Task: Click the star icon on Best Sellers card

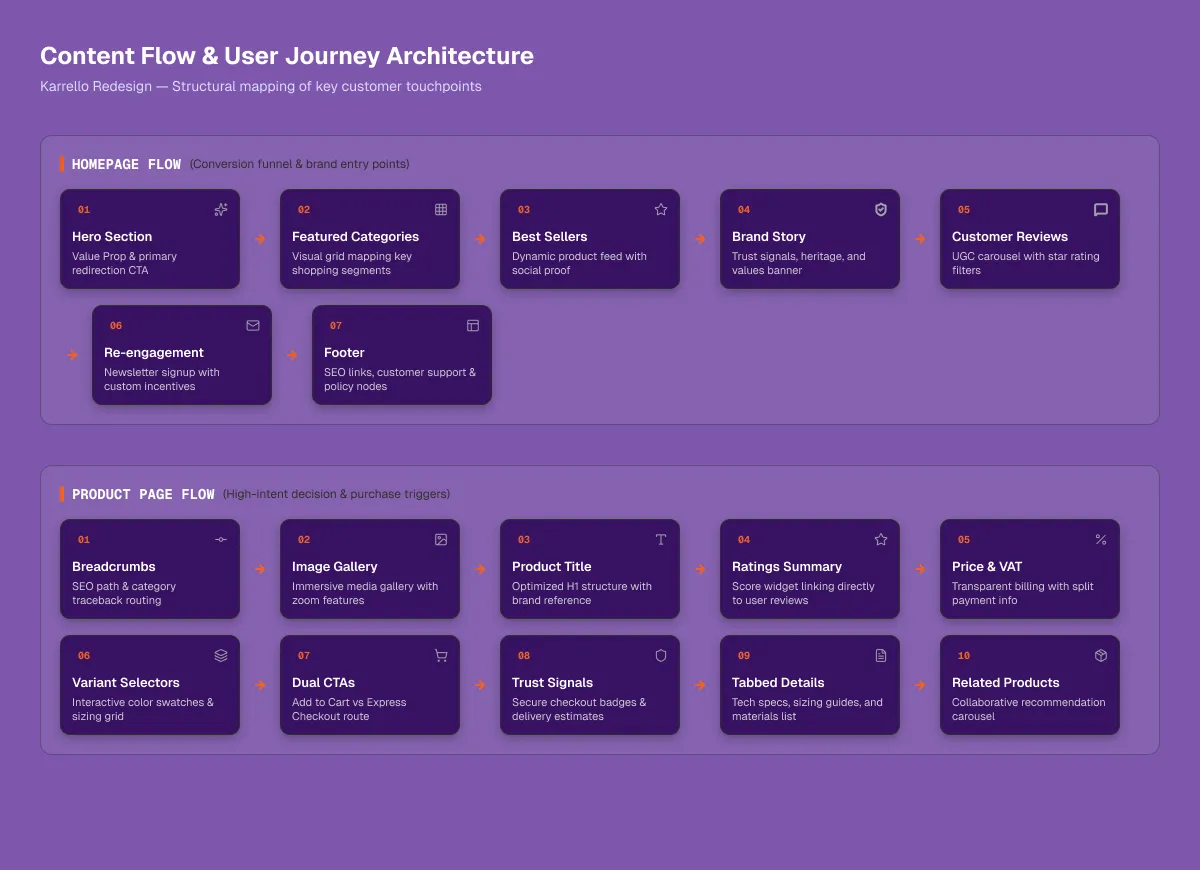Action: [661, 210]
